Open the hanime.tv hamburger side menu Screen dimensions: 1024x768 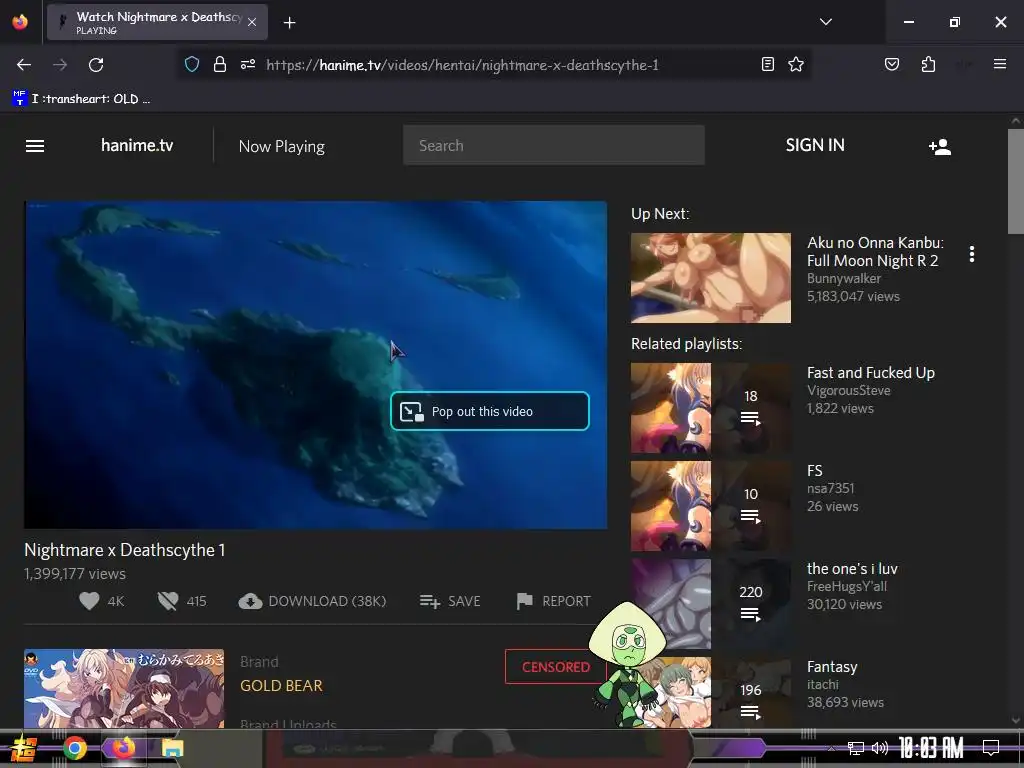coord(35,146)
